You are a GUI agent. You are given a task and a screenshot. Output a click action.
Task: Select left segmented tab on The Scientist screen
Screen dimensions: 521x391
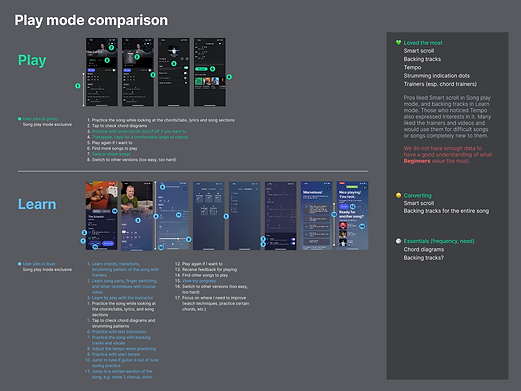(97, 211)
